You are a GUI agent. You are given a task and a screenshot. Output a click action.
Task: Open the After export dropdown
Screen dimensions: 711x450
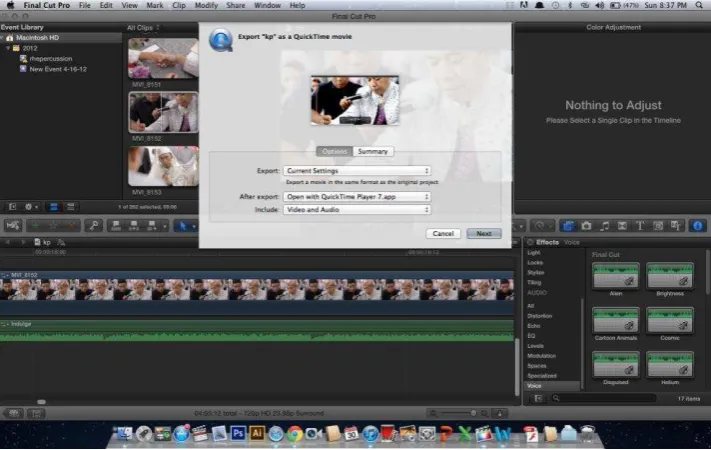point(357,196)
